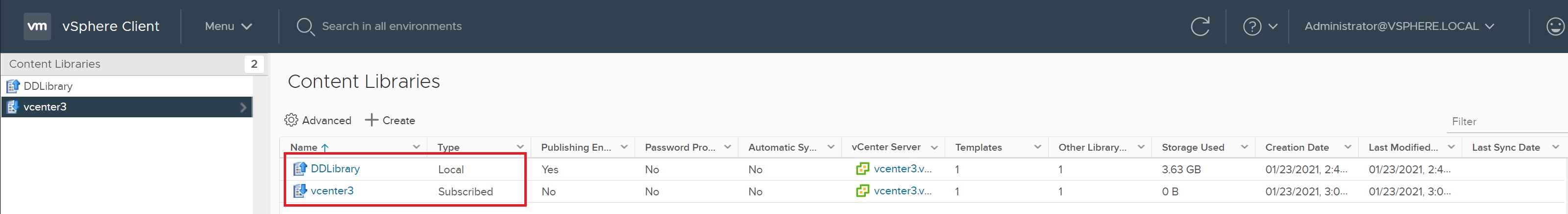Click the vCenter Server icon in DDLibrary row
This screenshot has width=1568, height=214.
click(862, 169)
